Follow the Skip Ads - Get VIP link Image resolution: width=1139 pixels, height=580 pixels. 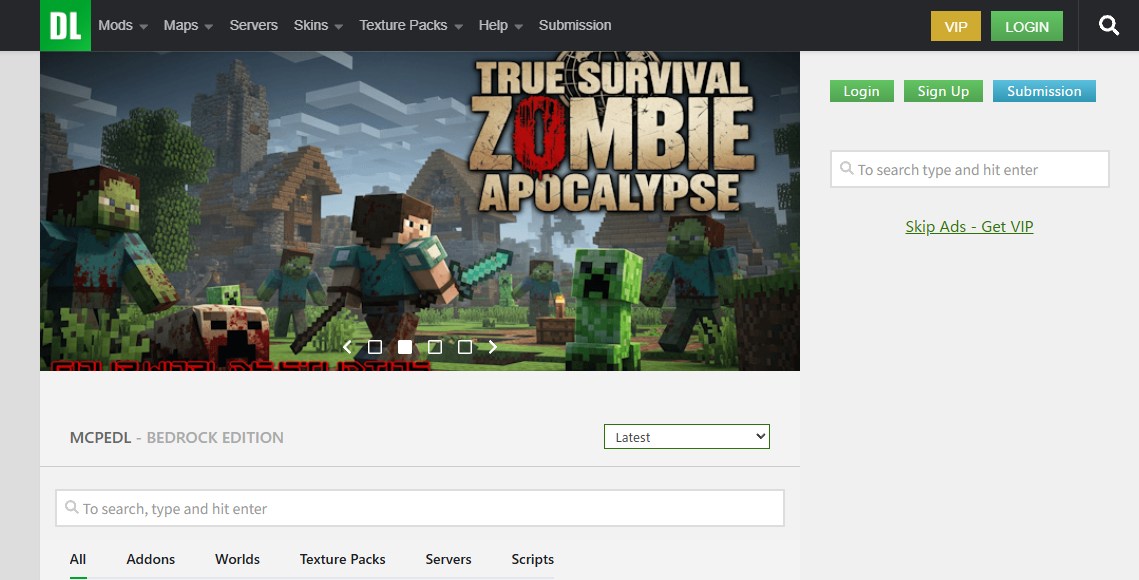point(969,226)
